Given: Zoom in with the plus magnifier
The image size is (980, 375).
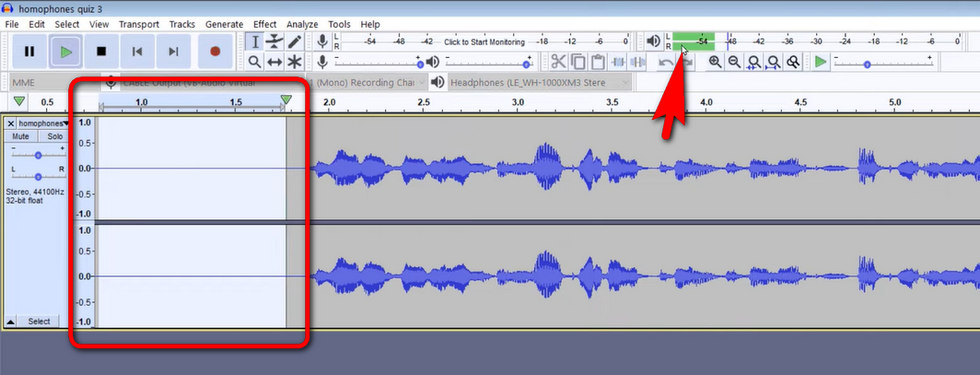Looking at the screenshot, I should click(x=715, y=61).
